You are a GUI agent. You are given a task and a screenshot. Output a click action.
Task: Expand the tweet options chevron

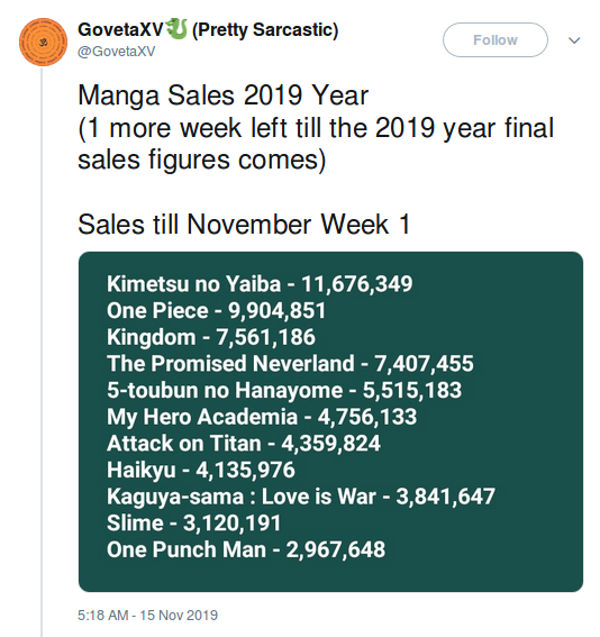click(x=574, y=41)
